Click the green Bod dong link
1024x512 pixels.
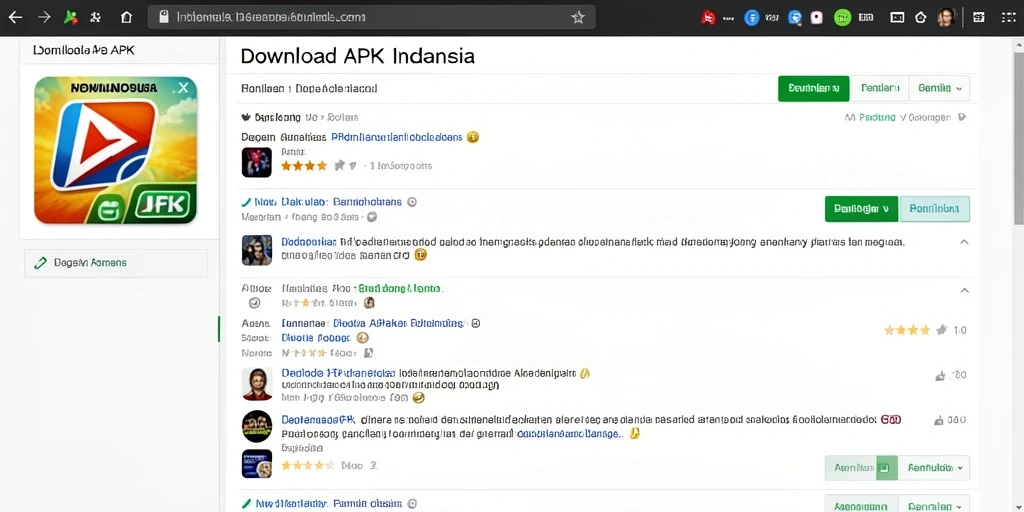[400, 287]
